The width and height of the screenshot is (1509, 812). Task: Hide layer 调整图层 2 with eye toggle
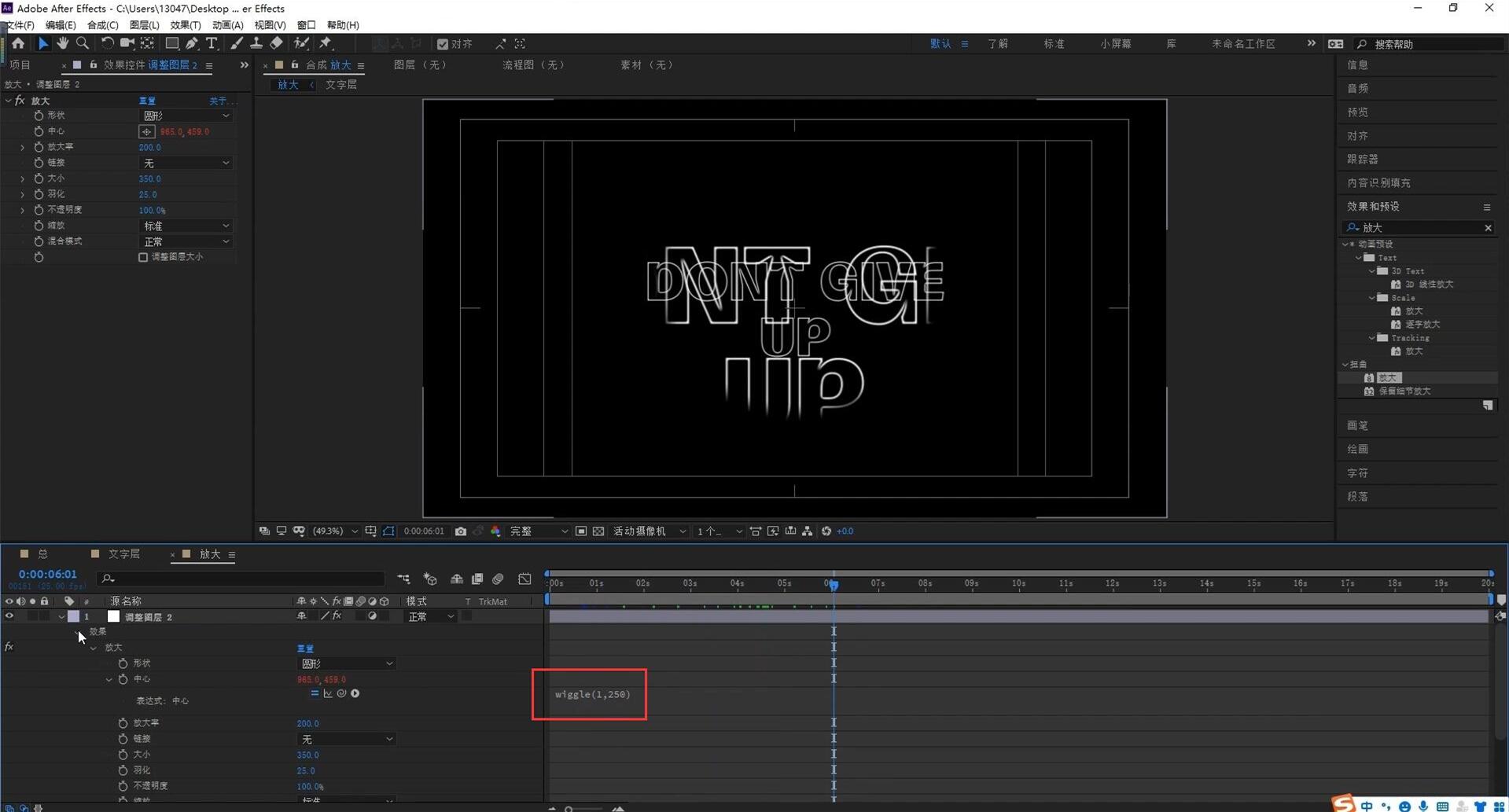coord(9,617)
